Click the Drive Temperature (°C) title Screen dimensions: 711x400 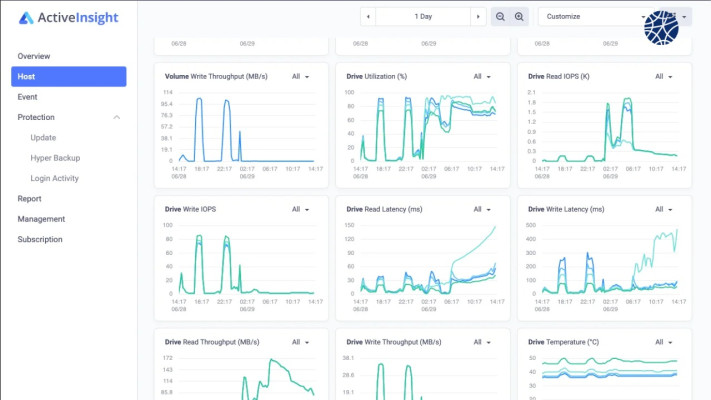(563, 342)
